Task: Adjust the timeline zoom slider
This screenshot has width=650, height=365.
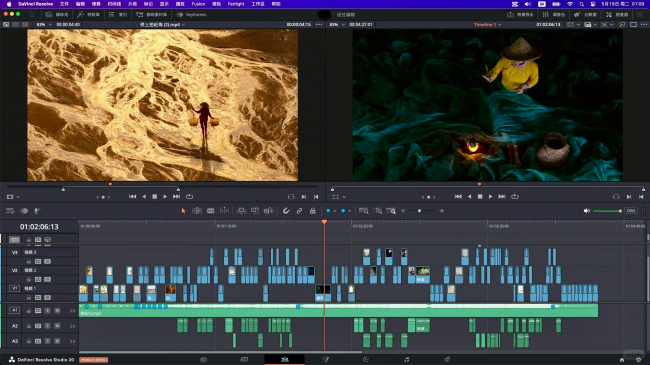Action: (422, 211)
